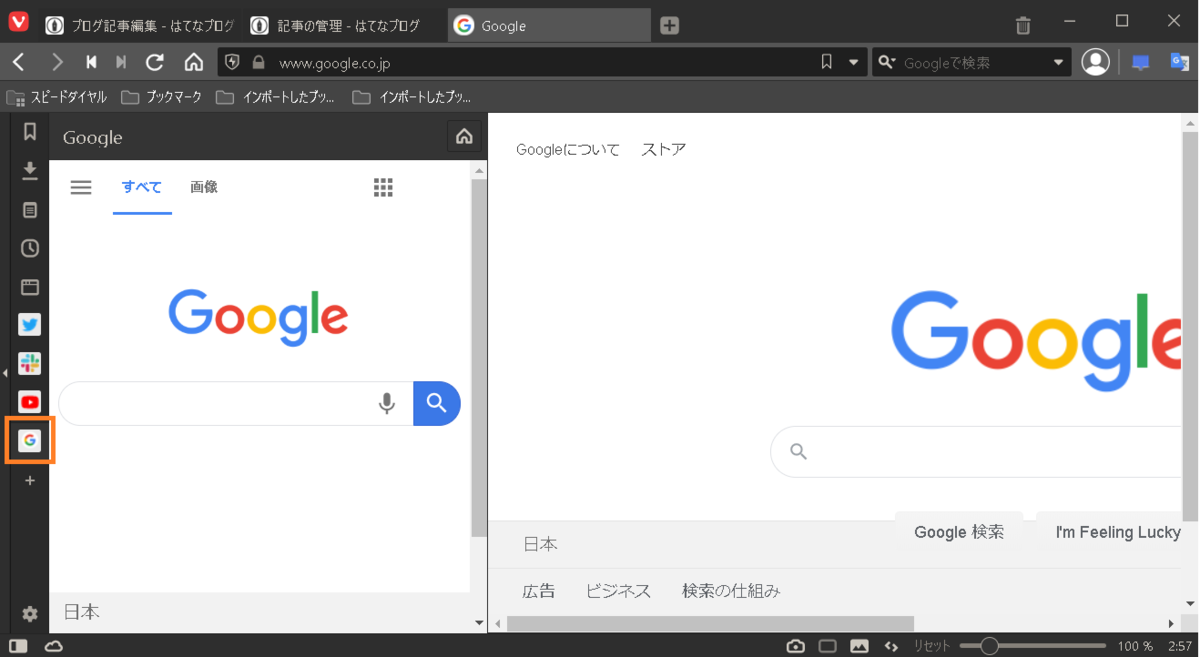1200x657 pixels.
Task: Open page actions code icon
Action: pyautogui.click(x=891, y=646)
